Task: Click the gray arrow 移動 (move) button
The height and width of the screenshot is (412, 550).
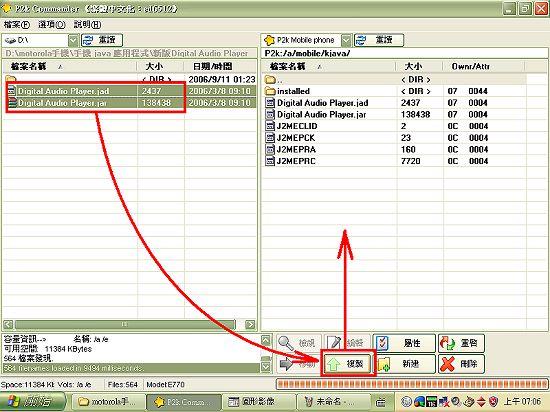Action: click(298, 364)
